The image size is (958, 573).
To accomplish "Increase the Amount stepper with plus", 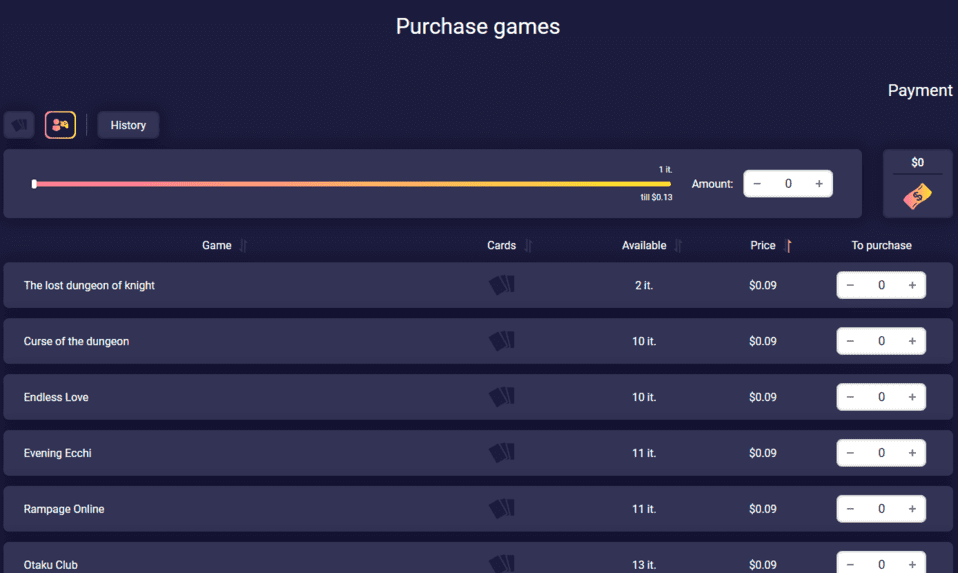I will click(x=819, y=184).
